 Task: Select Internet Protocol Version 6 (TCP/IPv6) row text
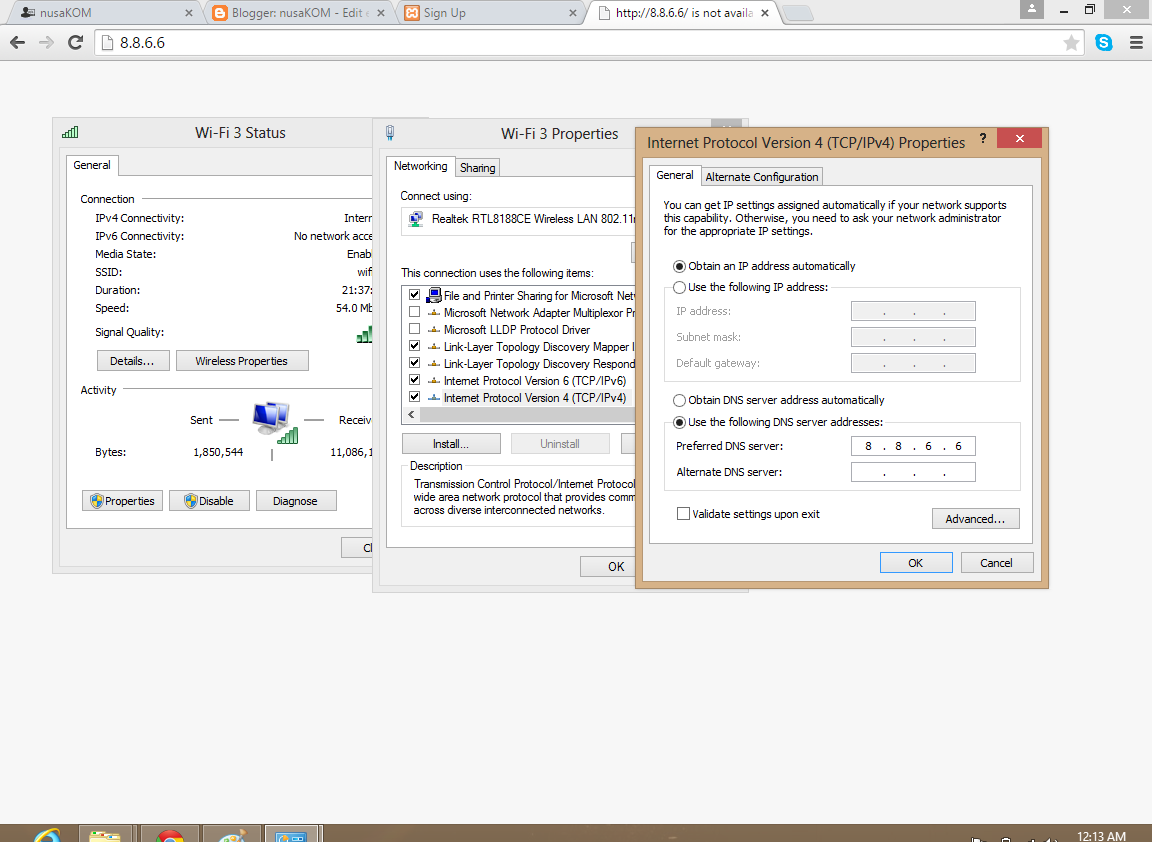click(535, 381)
